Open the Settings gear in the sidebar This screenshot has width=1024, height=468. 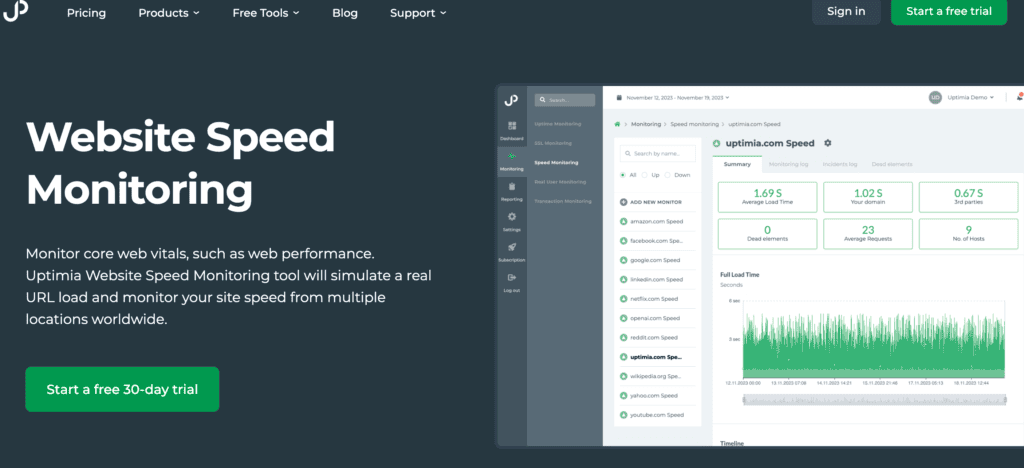tap(512, 217)
